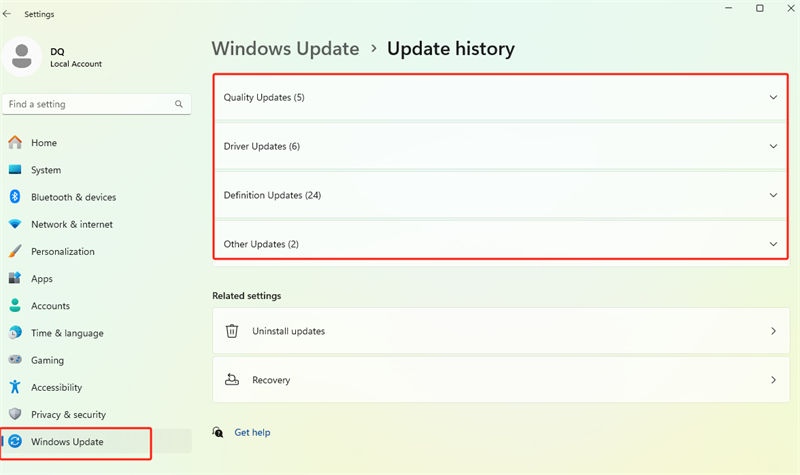Image resolution: width=800 pixels, height=475 pixels.
Task: Click the Recovery icon
Action: (232, 380)
